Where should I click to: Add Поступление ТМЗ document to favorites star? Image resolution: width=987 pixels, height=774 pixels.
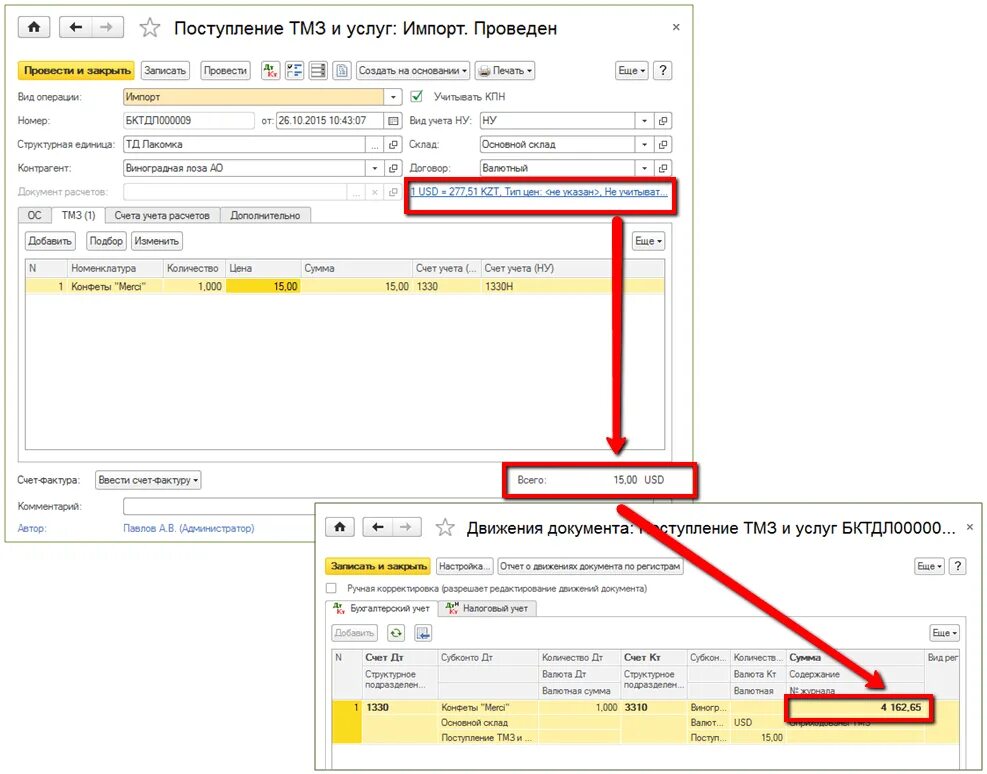[150, 28]
